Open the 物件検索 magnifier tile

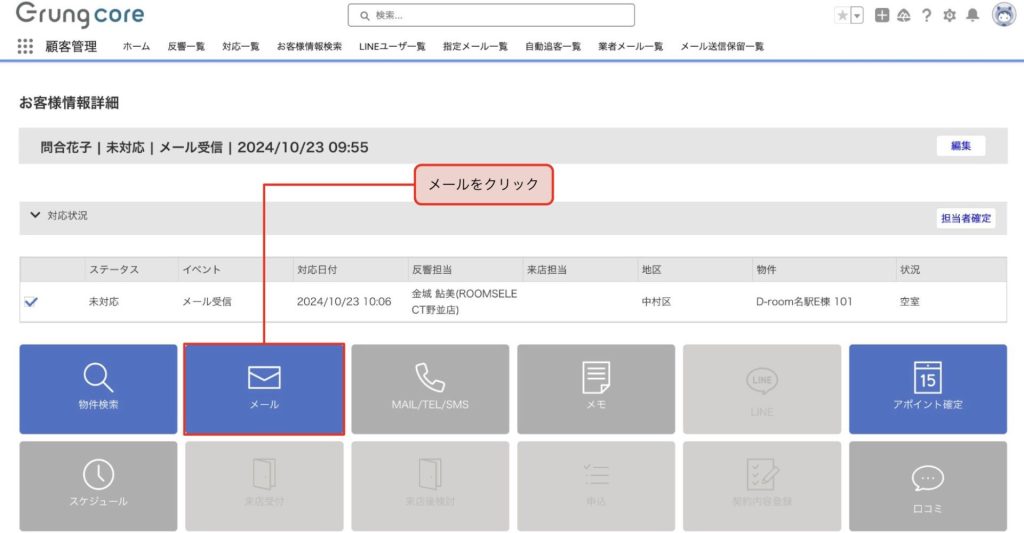[98, 388]
